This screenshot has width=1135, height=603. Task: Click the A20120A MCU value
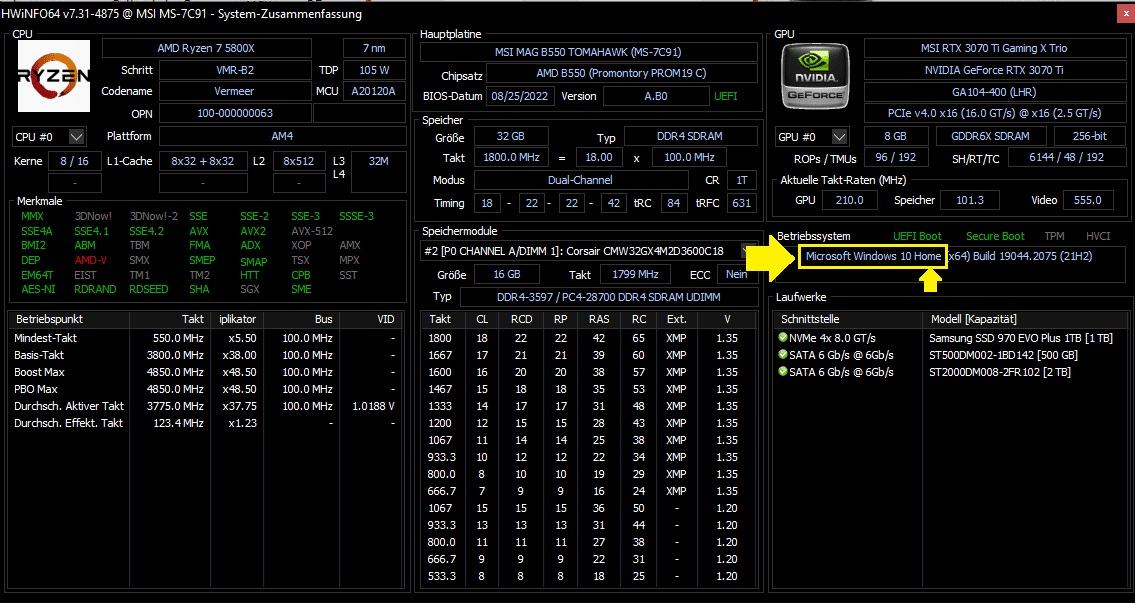click(x=374, y=91)
